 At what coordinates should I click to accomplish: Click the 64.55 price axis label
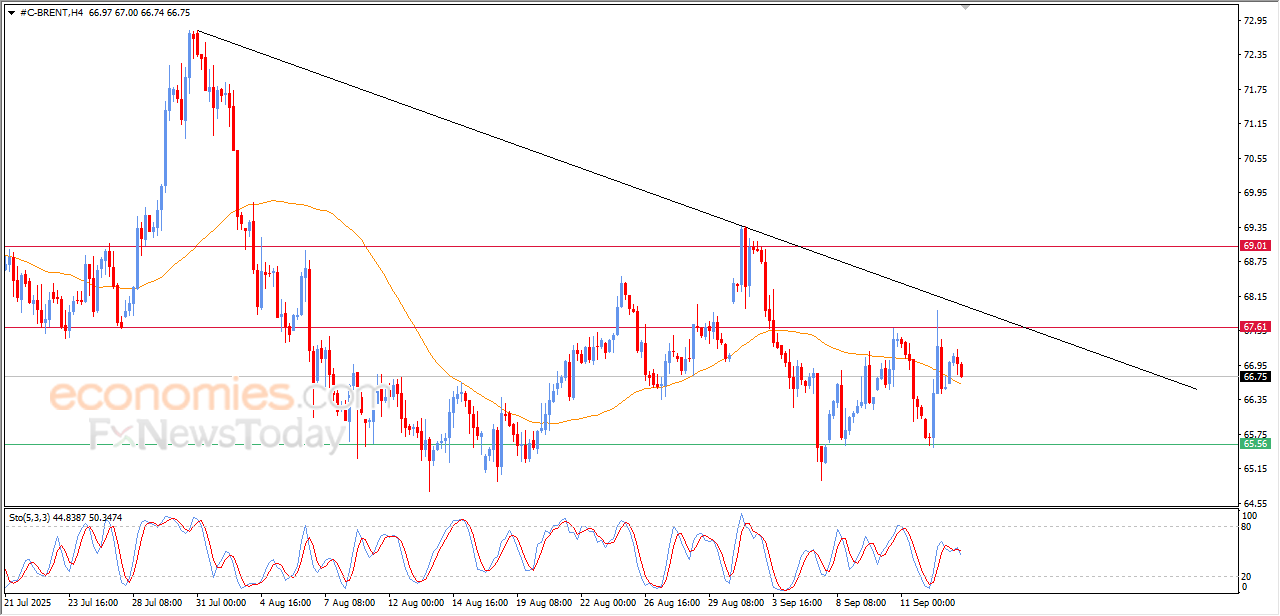click(x=1257, y=503)
